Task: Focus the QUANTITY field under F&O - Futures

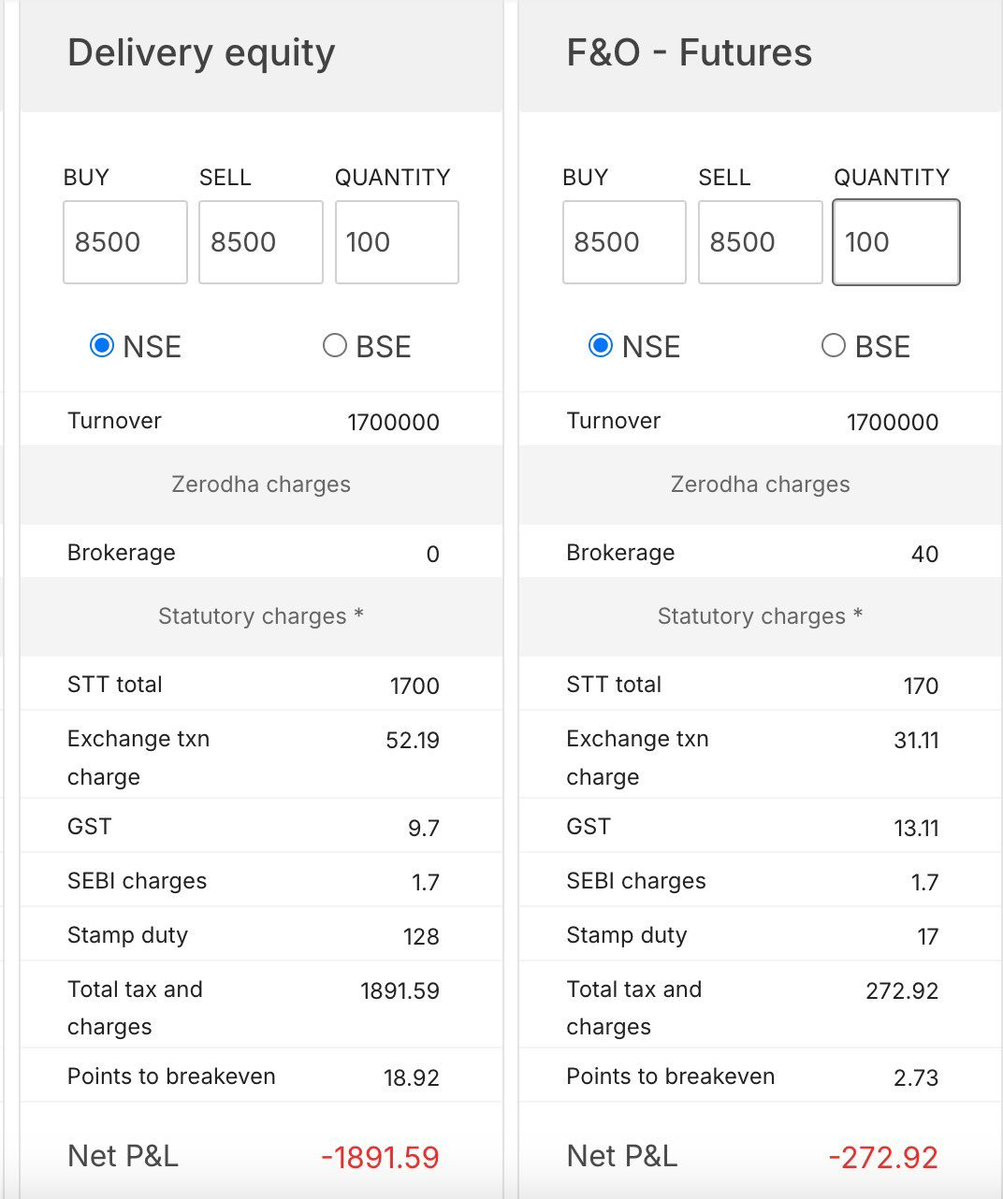Action: 895,242
